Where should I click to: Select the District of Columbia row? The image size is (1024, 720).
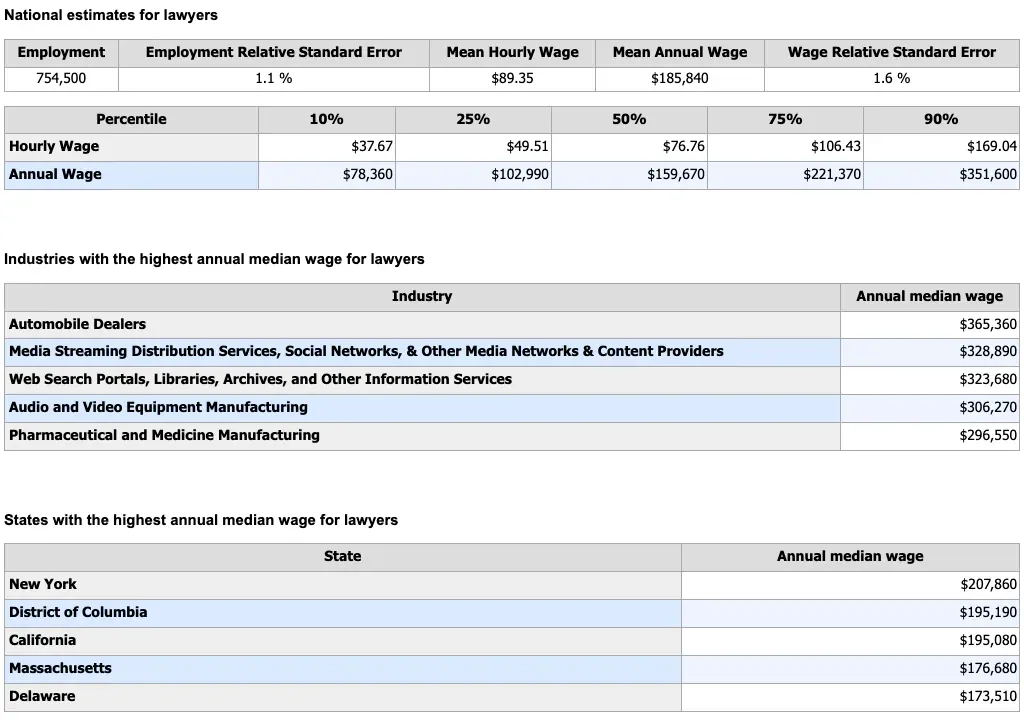512,614
